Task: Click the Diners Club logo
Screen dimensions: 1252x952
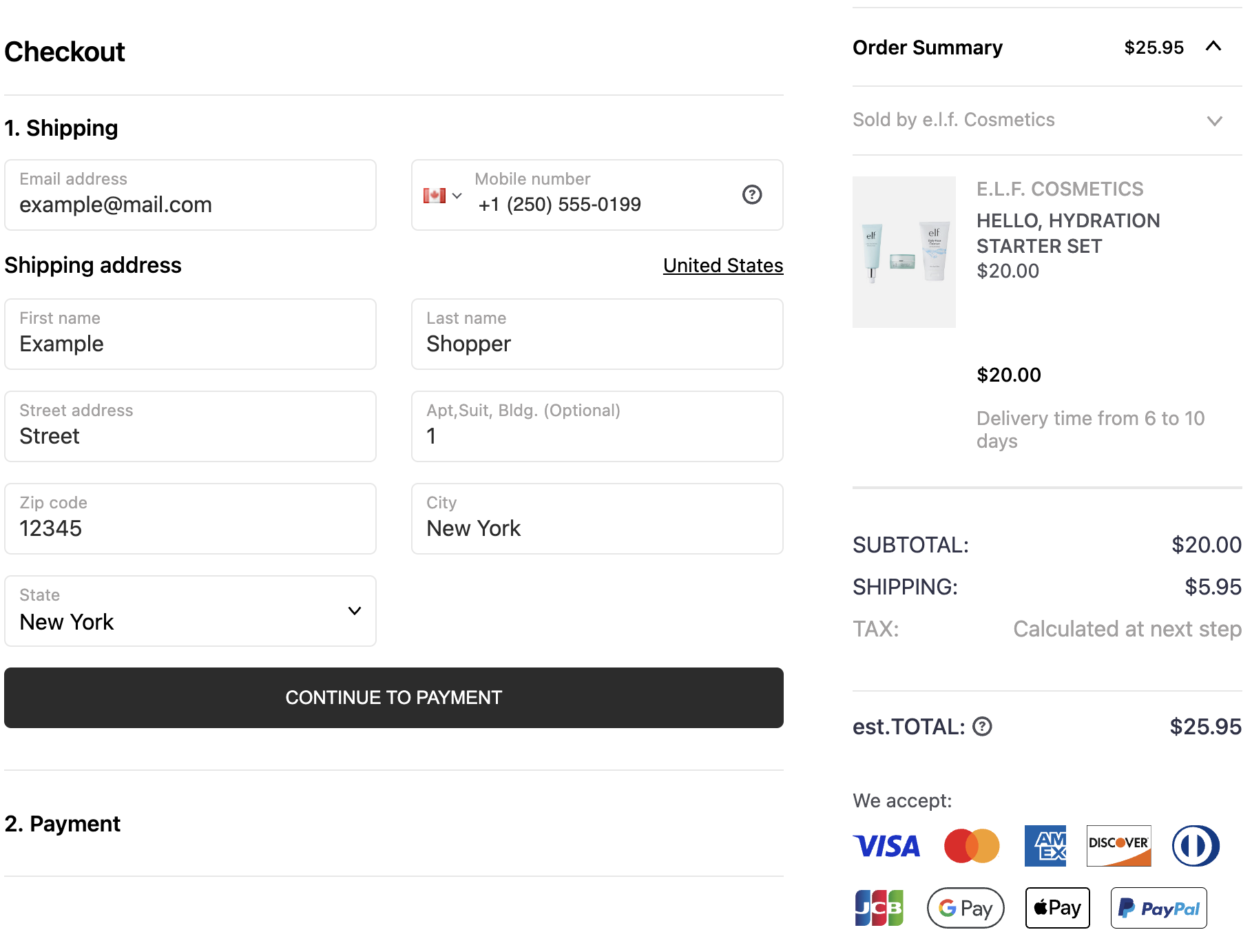Action: point(1196,846)
